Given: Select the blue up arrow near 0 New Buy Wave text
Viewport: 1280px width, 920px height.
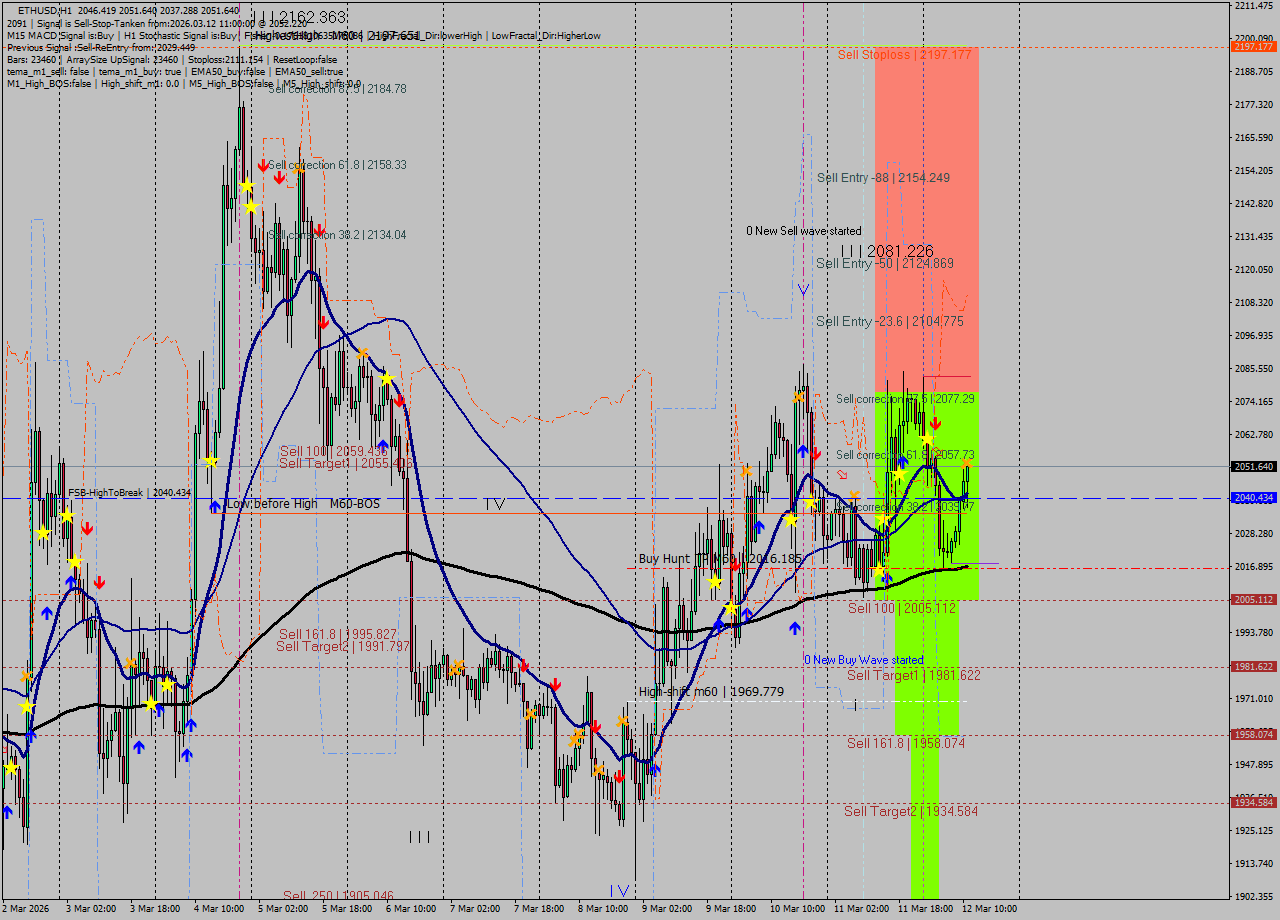Looking at the screenshot, I should pos(795,627).
